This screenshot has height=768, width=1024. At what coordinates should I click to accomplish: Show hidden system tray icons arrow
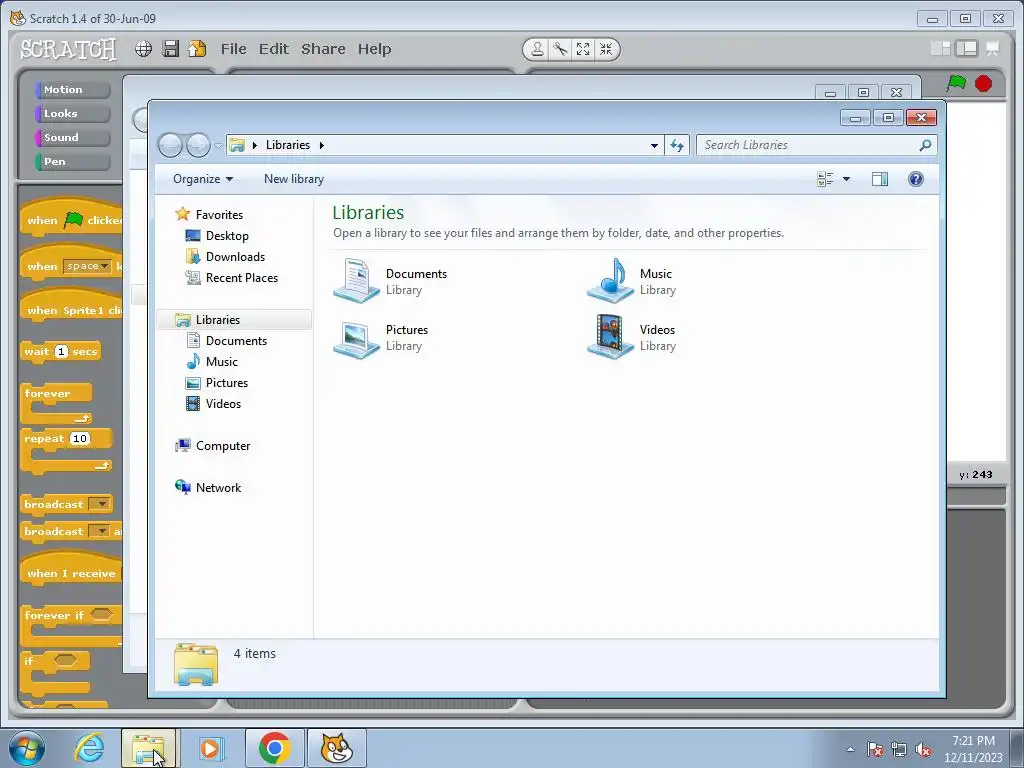tap(850, 749)
